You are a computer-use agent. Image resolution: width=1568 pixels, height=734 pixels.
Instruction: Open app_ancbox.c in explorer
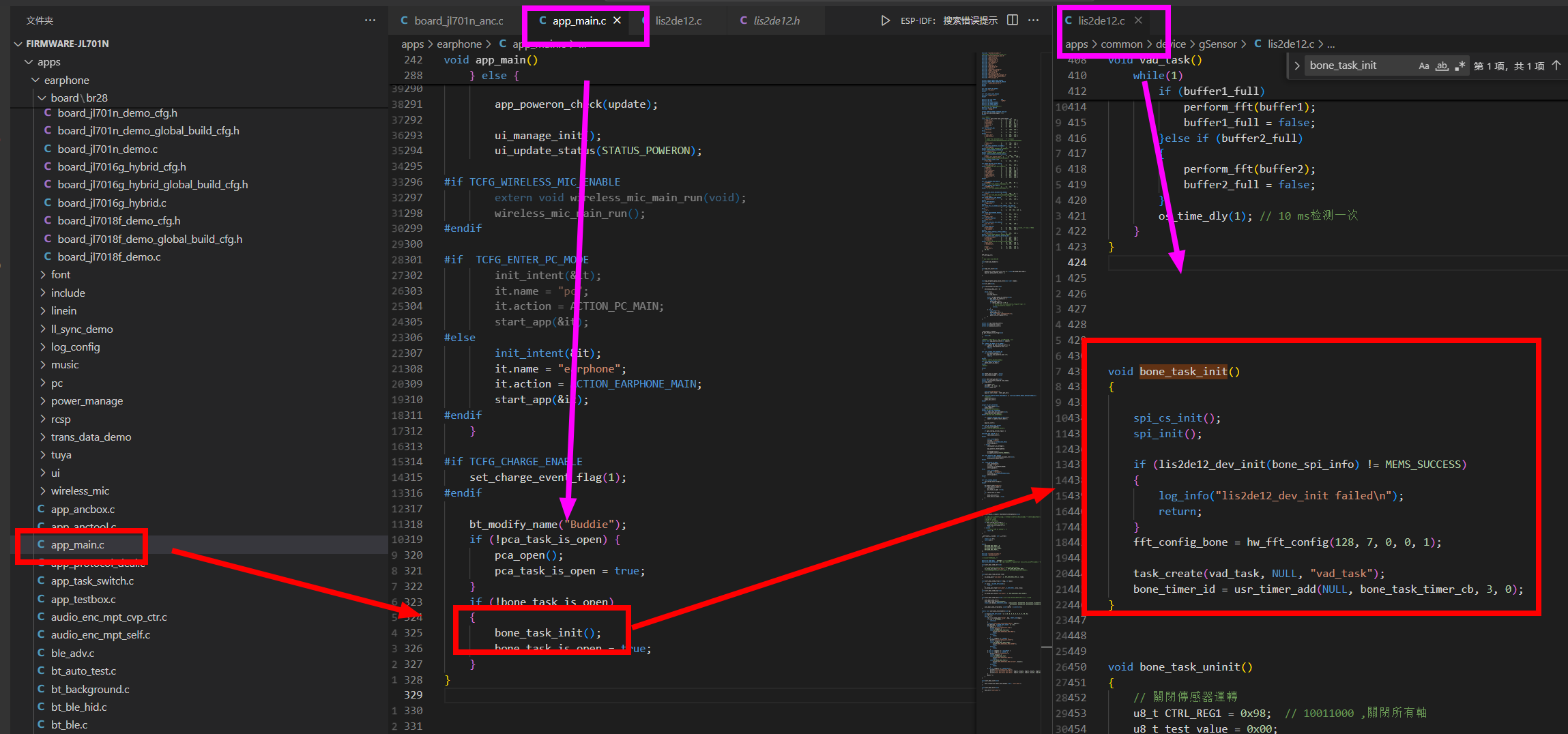click(x=83, y=510)
